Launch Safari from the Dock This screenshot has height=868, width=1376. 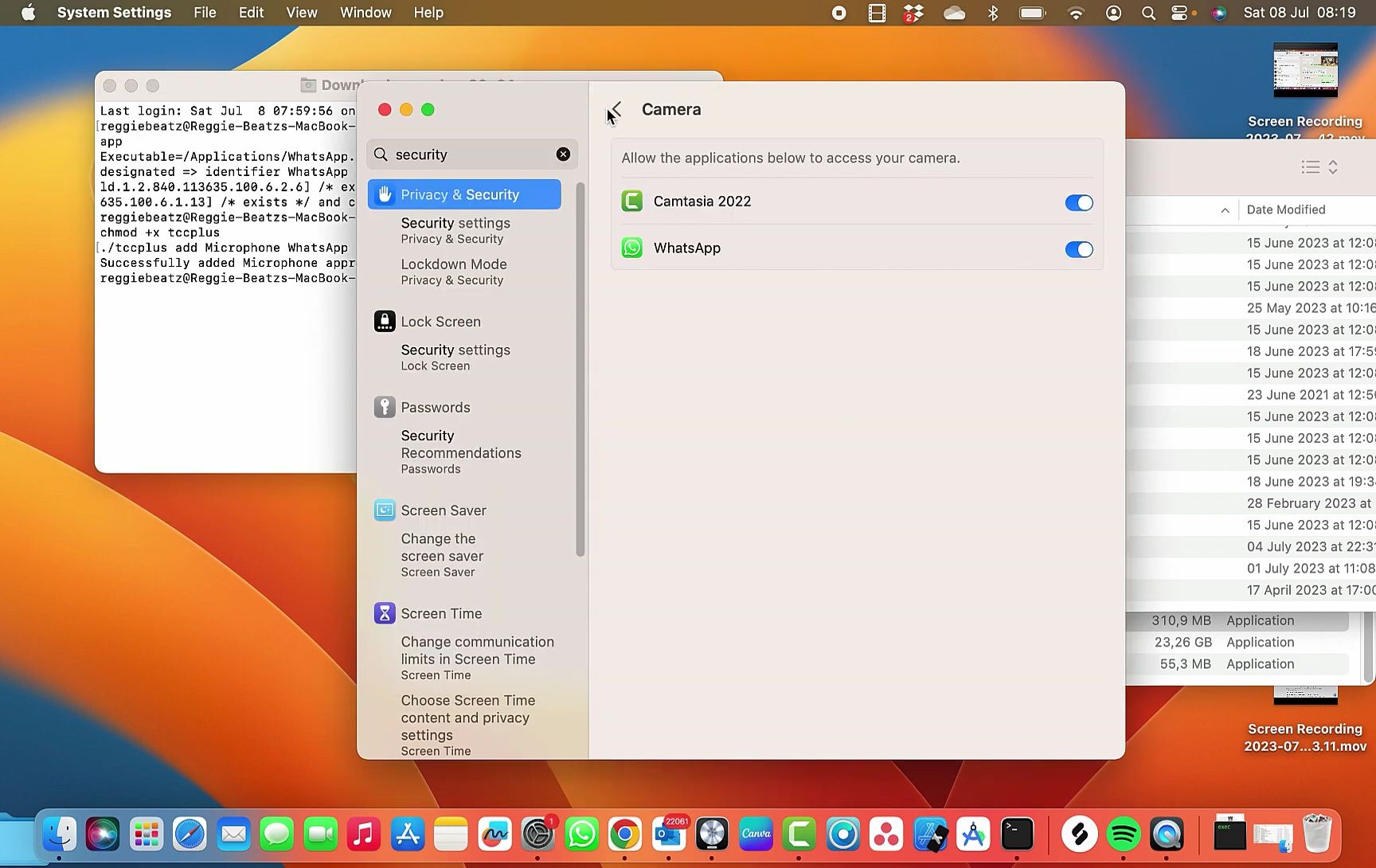tap(190, 835)
